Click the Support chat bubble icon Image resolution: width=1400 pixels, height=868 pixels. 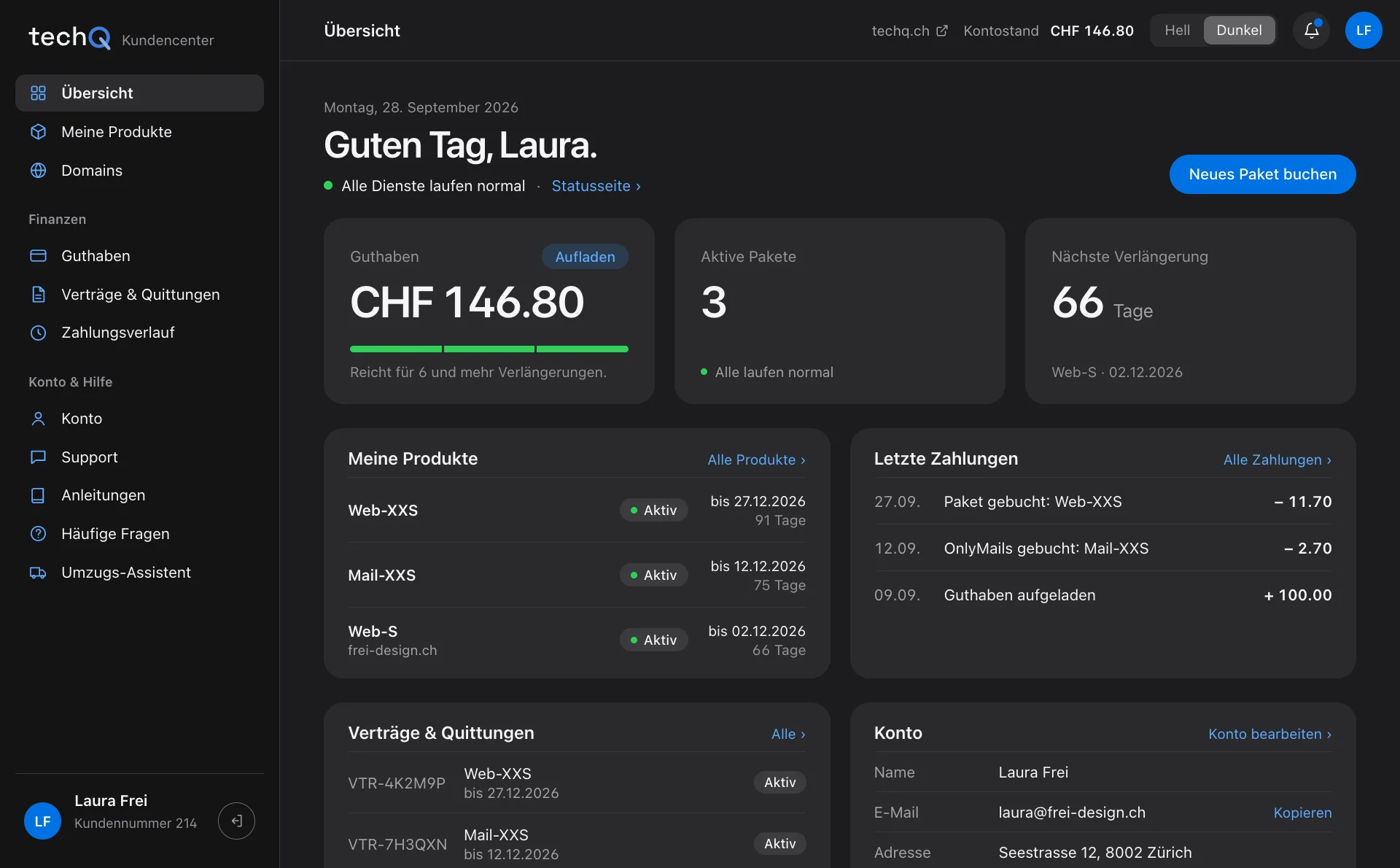click(38, 457)
